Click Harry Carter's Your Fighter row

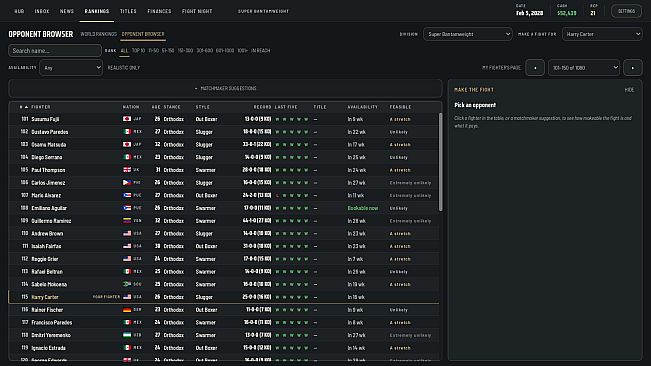[x=224, y=297]
